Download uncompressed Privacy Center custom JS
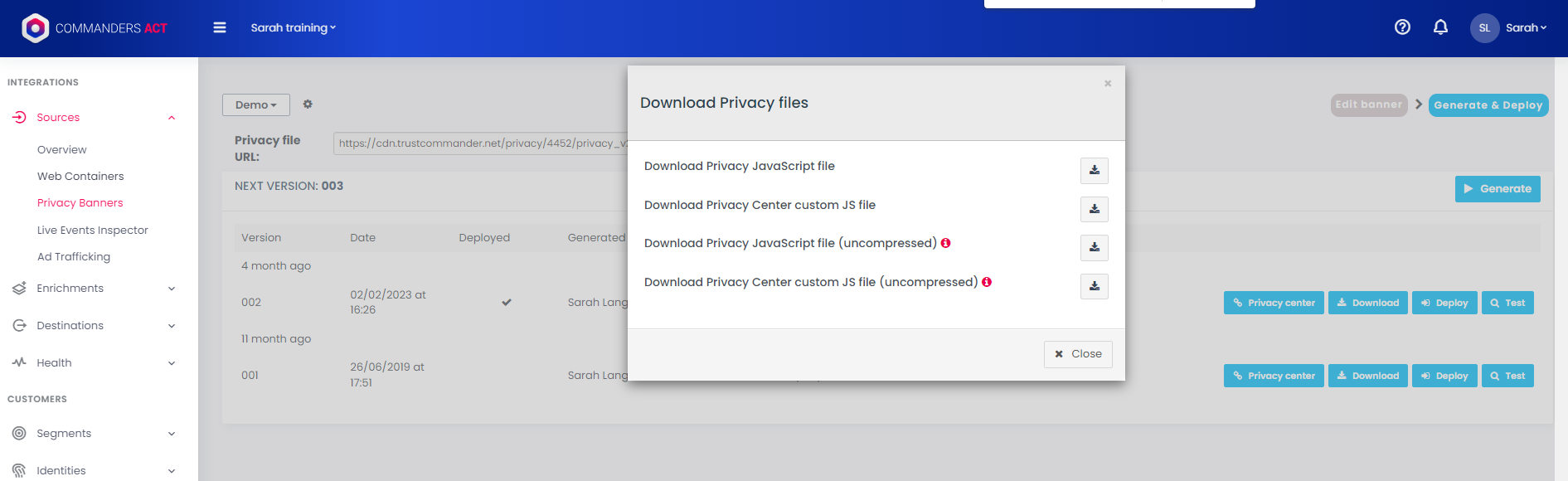 tap(1094, 286)
